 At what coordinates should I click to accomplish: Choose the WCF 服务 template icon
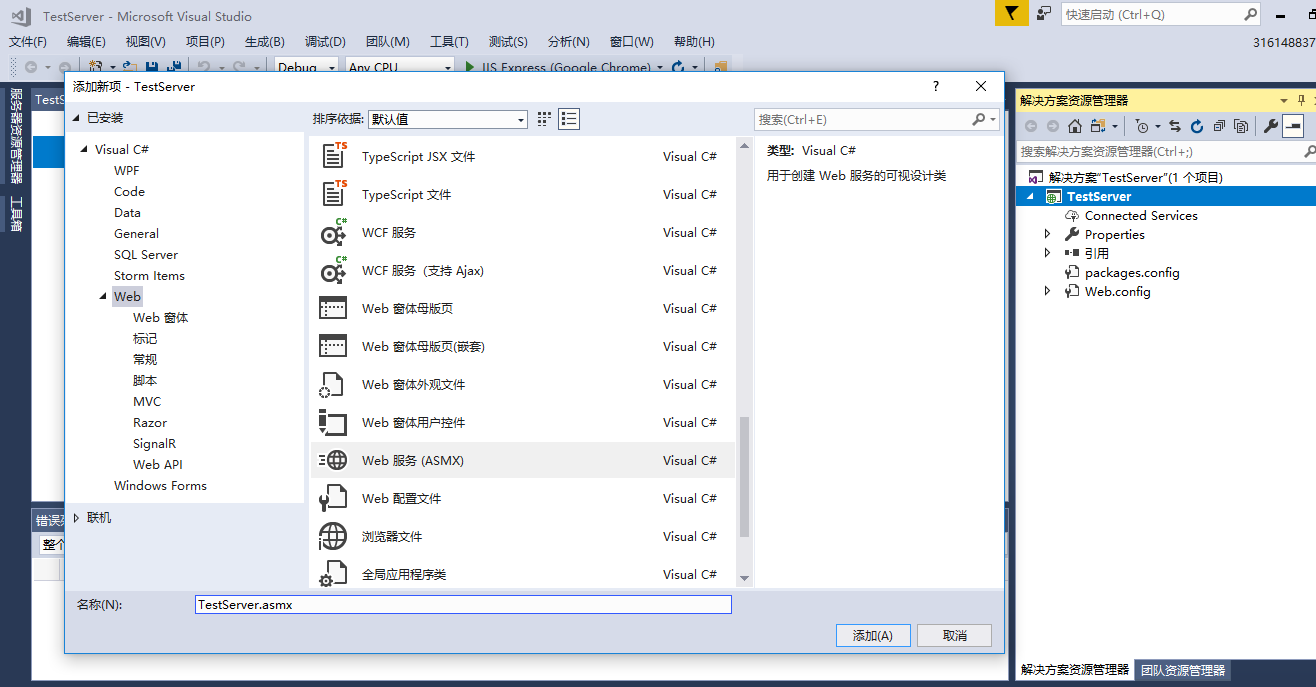tap(333, 232)
